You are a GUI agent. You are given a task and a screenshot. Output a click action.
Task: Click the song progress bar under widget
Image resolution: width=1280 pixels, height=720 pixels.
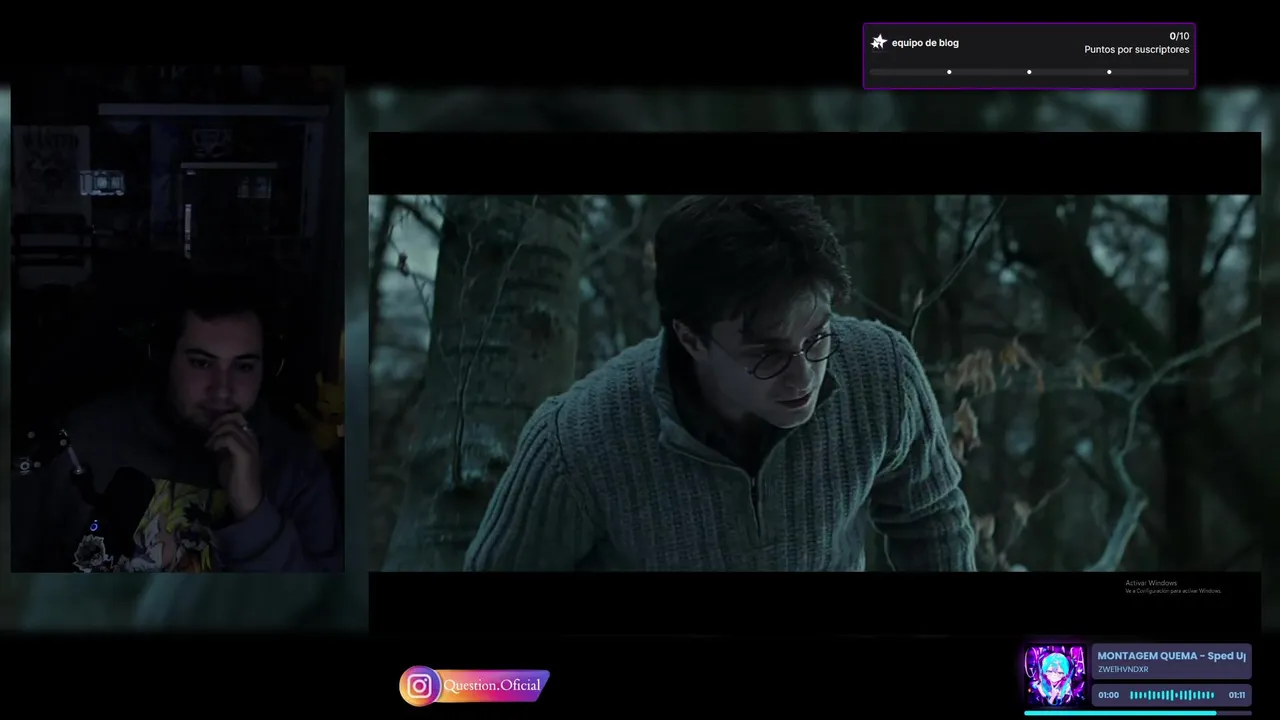coord(1138,713)
